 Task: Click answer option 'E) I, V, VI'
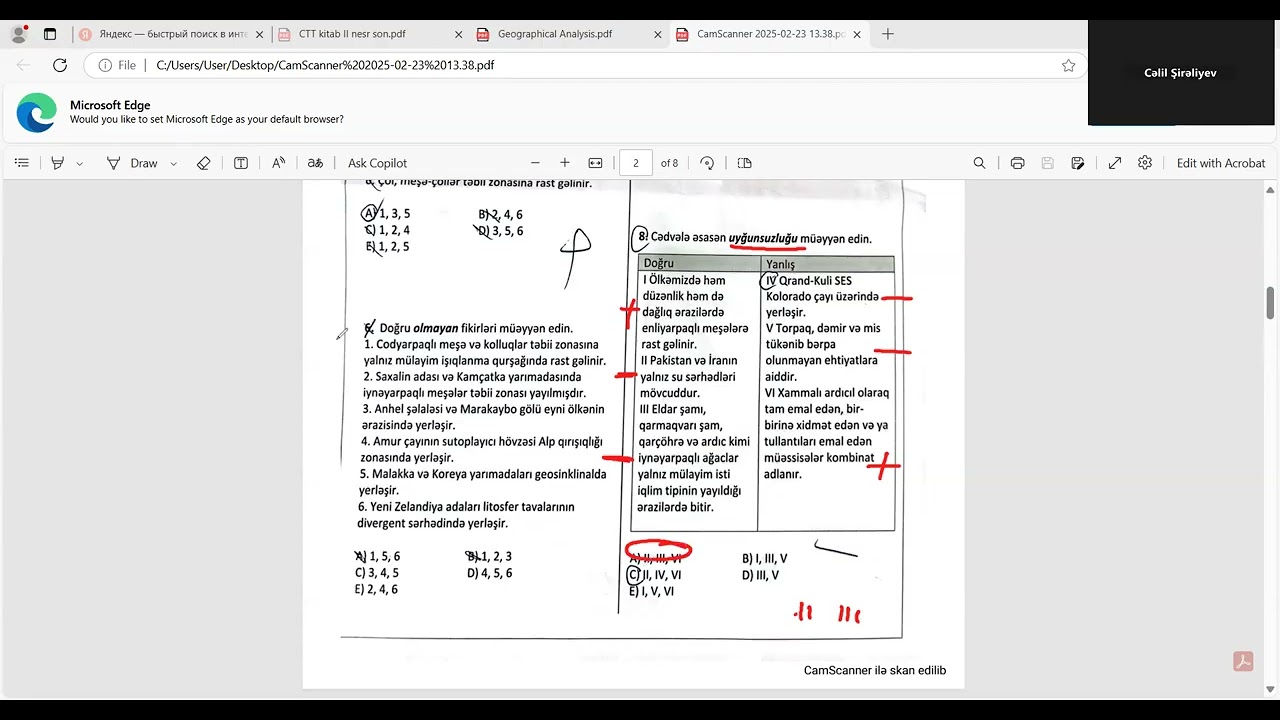coord(651,591)
